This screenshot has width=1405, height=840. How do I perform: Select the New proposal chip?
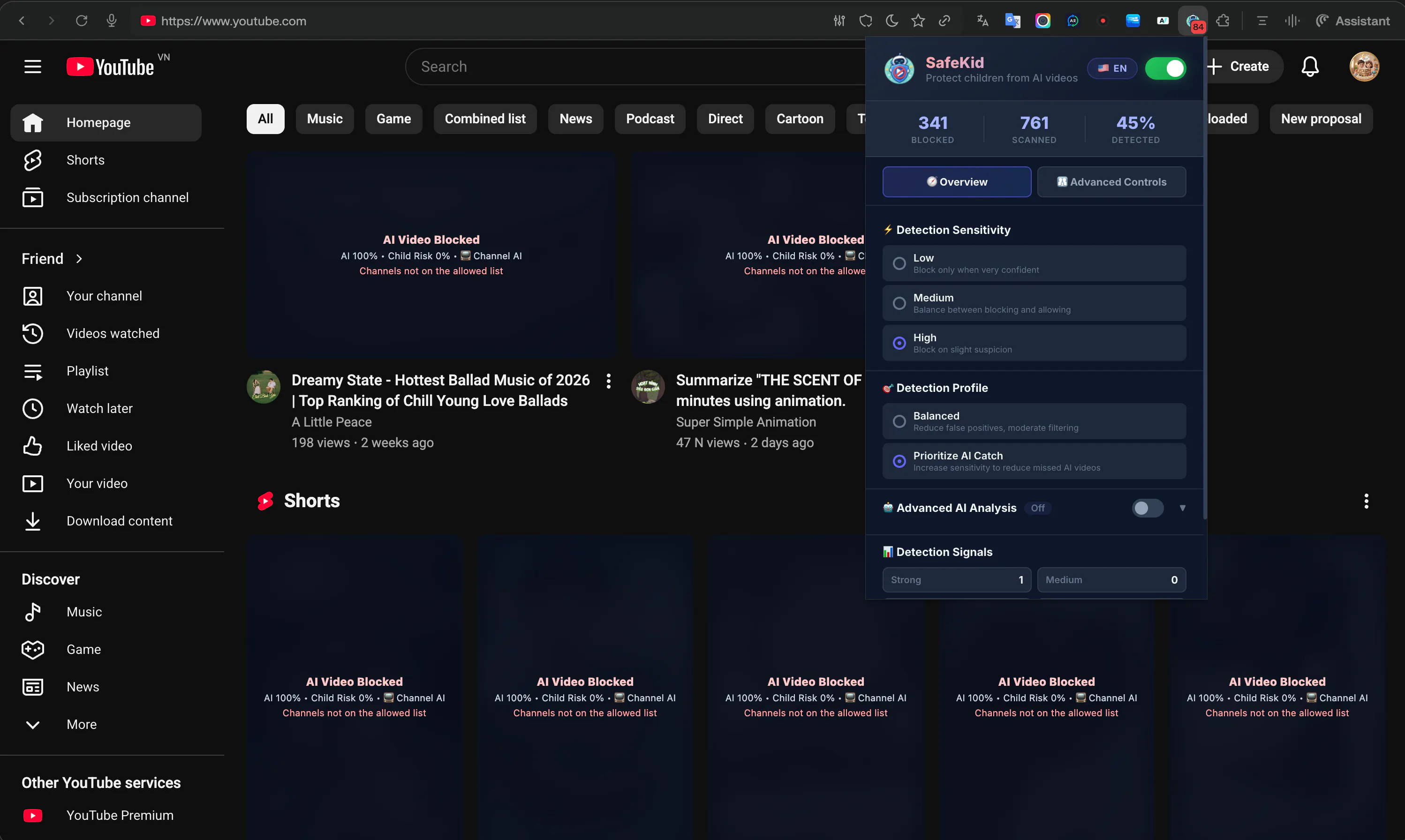(x=1321, y=119)
